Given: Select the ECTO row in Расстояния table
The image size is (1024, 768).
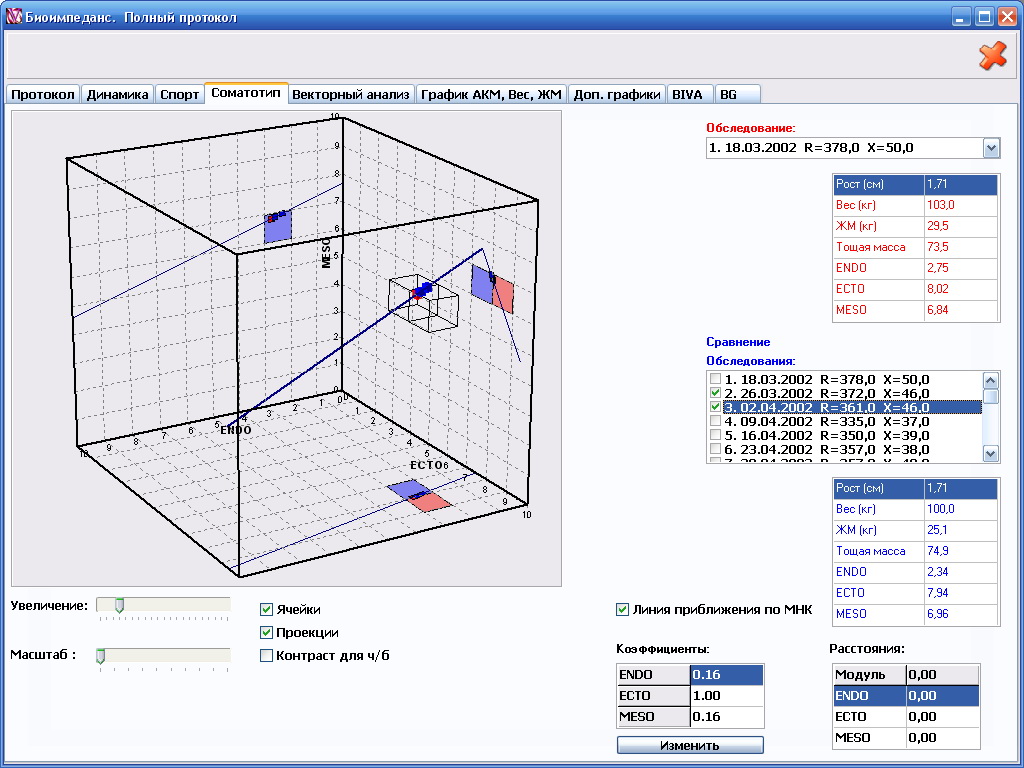Looking at the screenshot, I should click(x=906, y=716).
